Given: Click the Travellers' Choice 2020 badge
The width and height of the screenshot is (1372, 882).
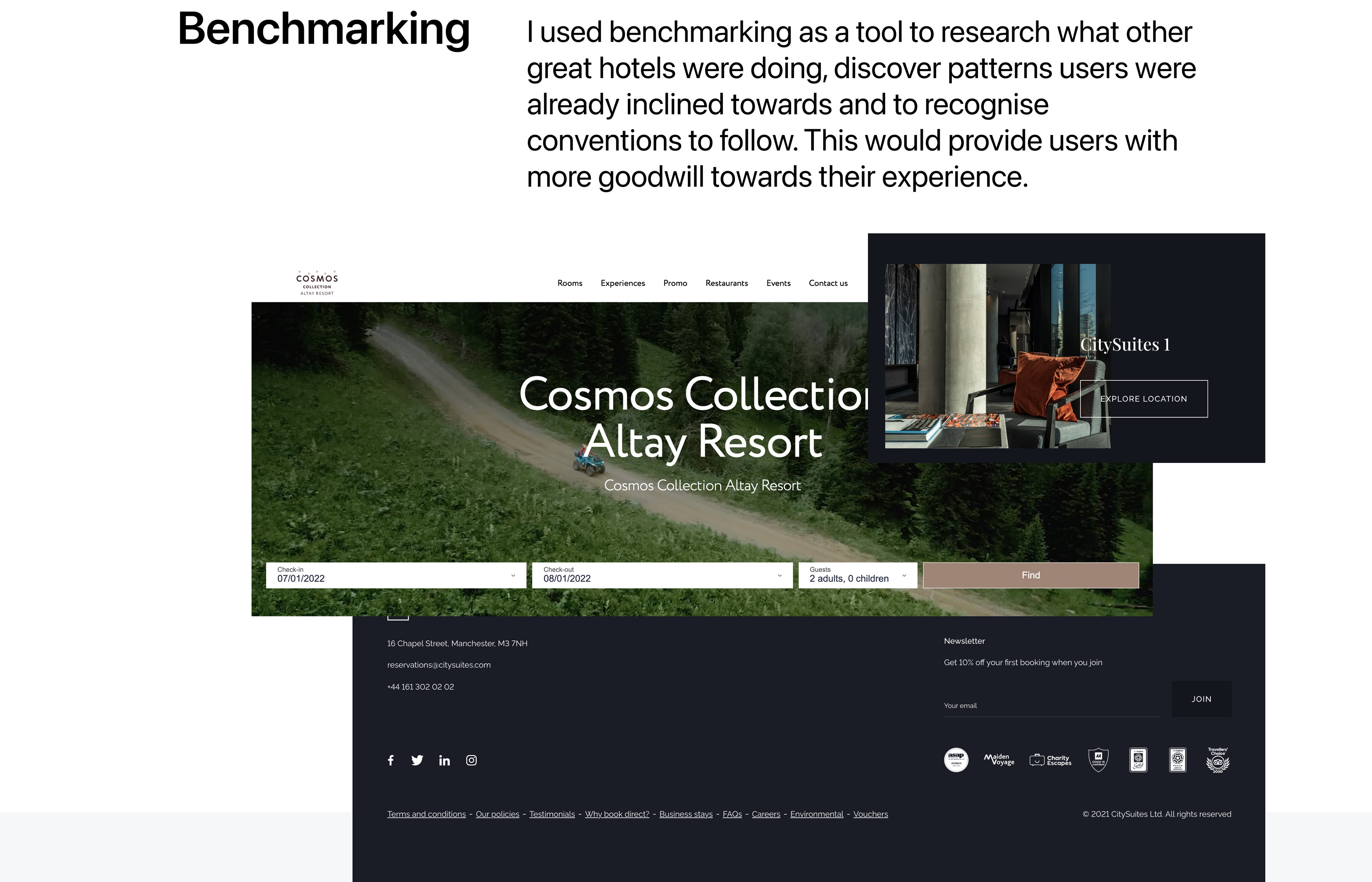Looking at the screenshot, I should pos(1217,760).
